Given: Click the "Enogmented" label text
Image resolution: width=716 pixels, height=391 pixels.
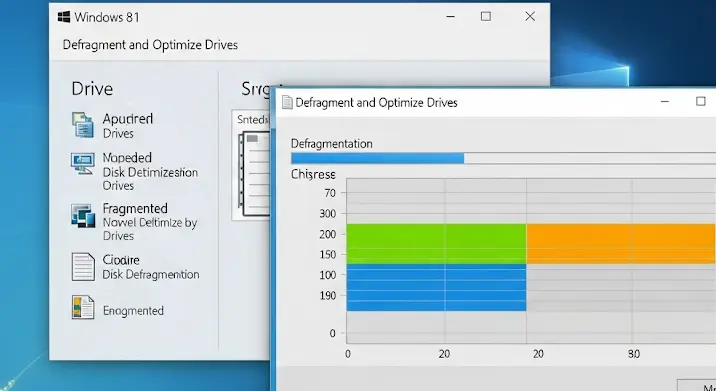Looking at the screenshot, I should tap(133, 311).
